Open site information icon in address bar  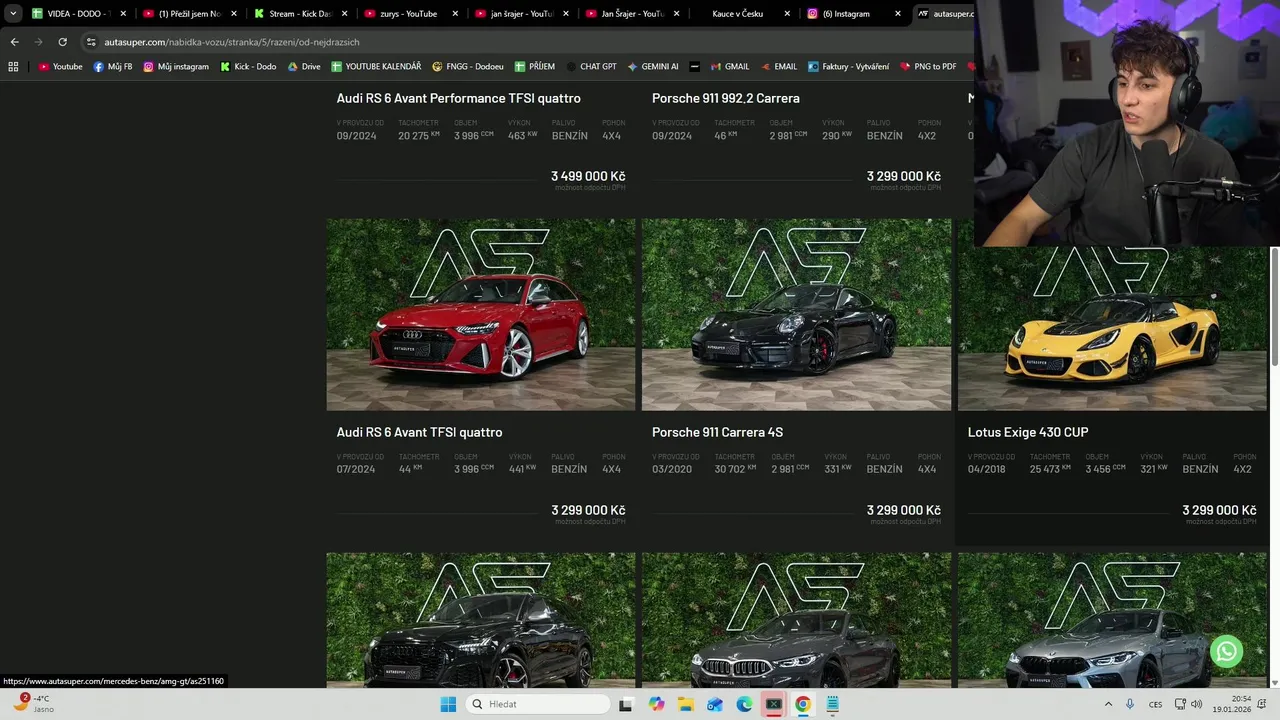point(91,42)
